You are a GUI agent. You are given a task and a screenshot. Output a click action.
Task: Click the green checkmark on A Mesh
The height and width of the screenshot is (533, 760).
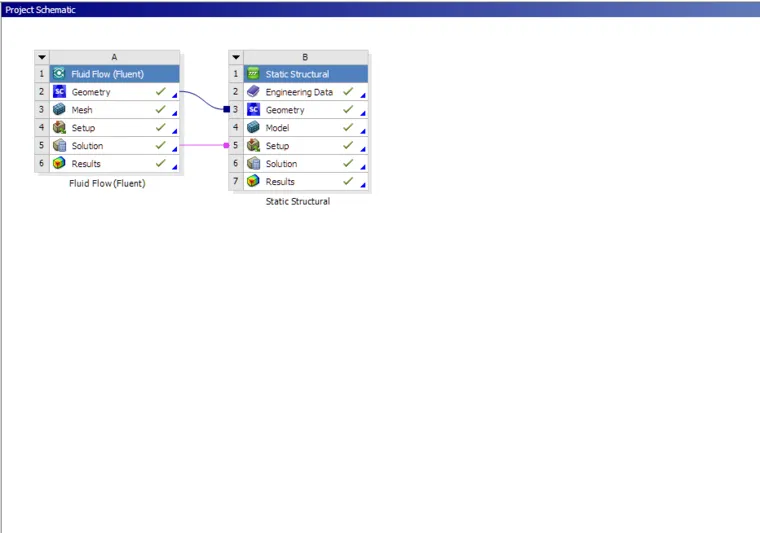[x=160, y=109]
